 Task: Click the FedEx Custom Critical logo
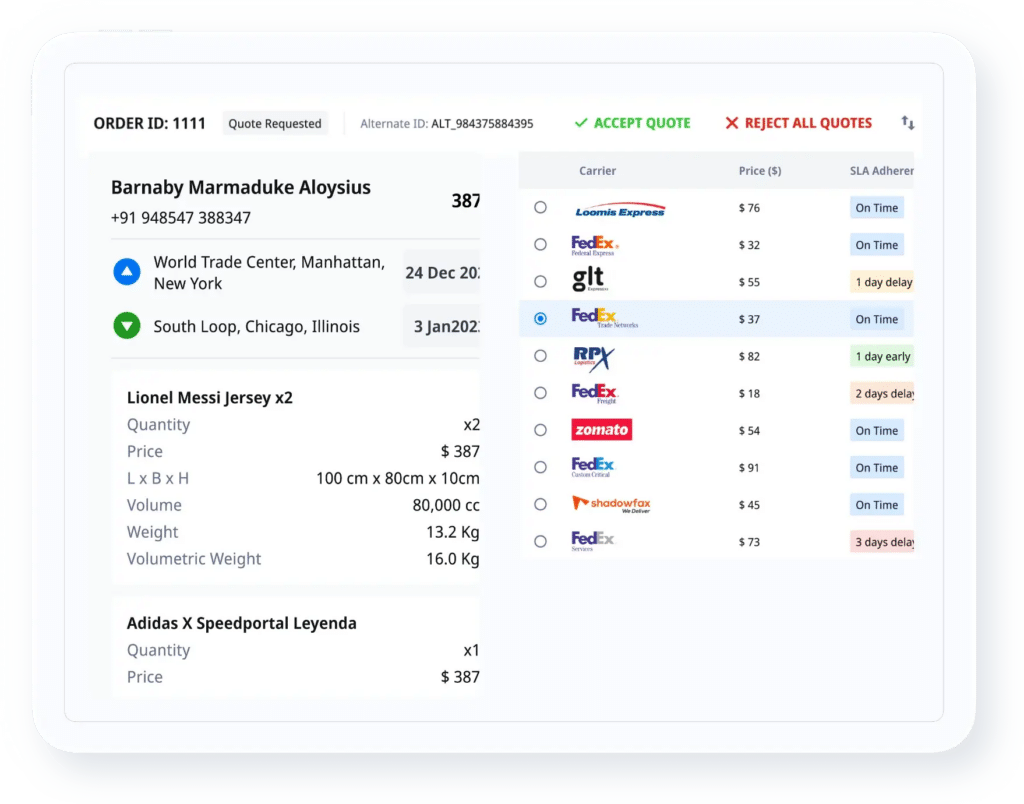point(593,467)
